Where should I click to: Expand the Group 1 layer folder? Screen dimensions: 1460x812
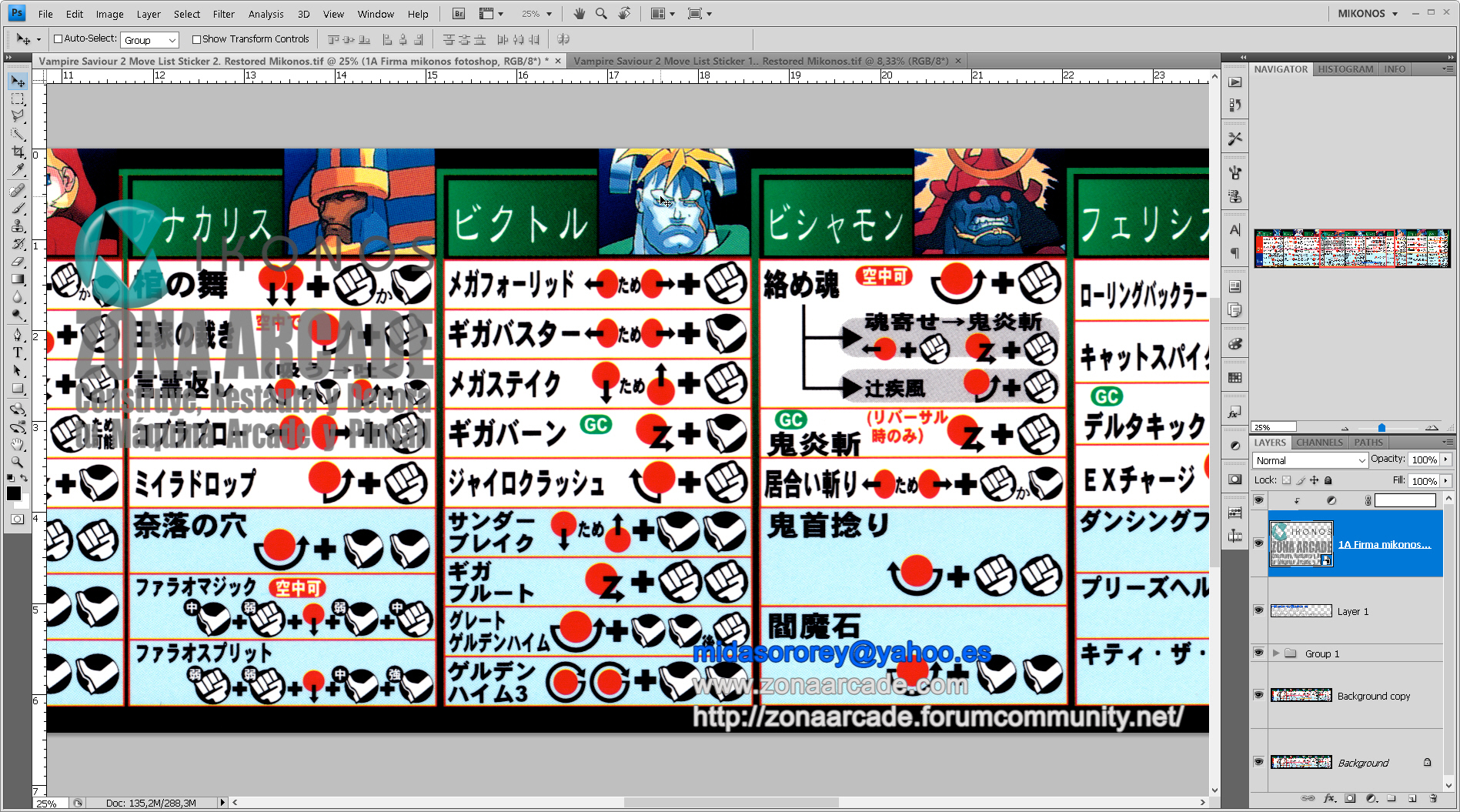pos(1276,653)
